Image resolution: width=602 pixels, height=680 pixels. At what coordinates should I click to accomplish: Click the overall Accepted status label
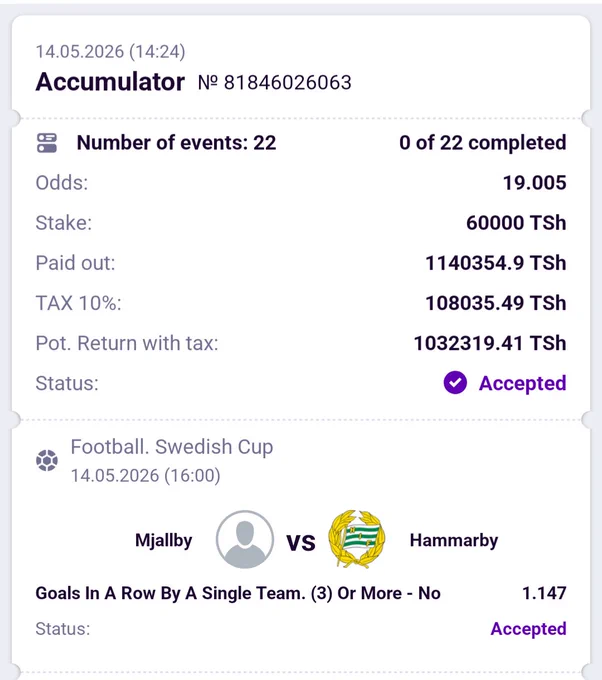click(x=523, y=383)
